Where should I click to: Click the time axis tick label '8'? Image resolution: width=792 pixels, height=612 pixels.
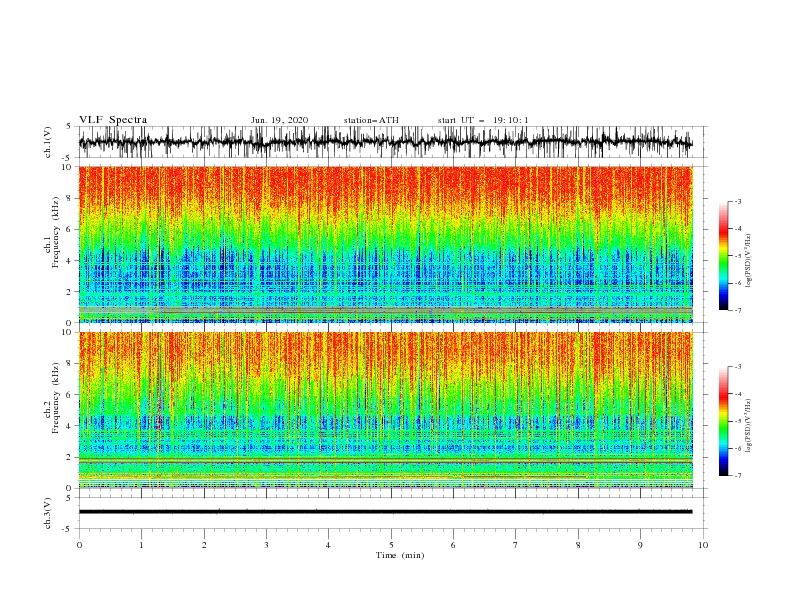point(578,545)
